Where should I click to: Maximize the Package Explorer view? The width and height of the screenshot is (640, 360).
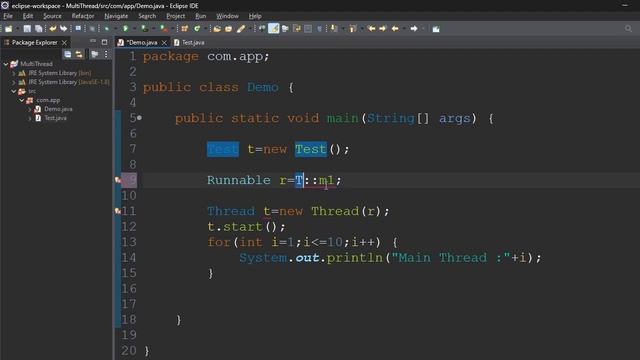(x=104, y=42)
